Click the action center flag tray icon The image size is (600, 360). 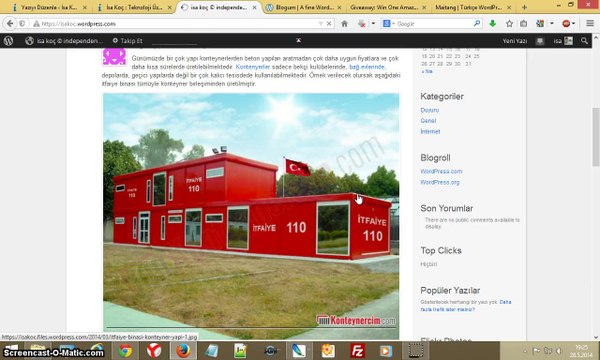[x=536, y=351]
